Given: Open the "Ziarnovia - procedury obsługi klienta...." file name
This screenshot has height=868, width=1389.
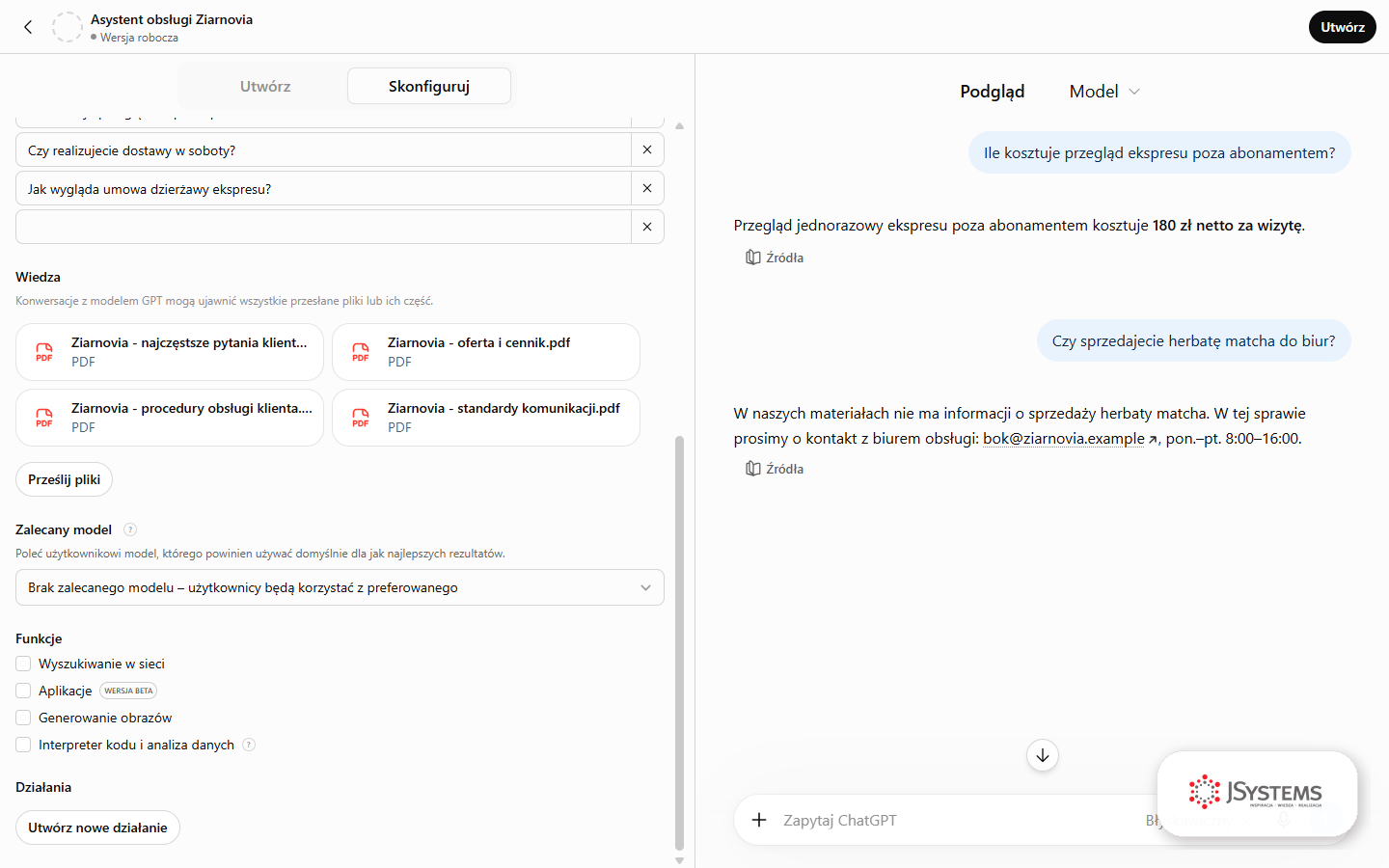Looking at the screenshot, I should click(192, 408).
